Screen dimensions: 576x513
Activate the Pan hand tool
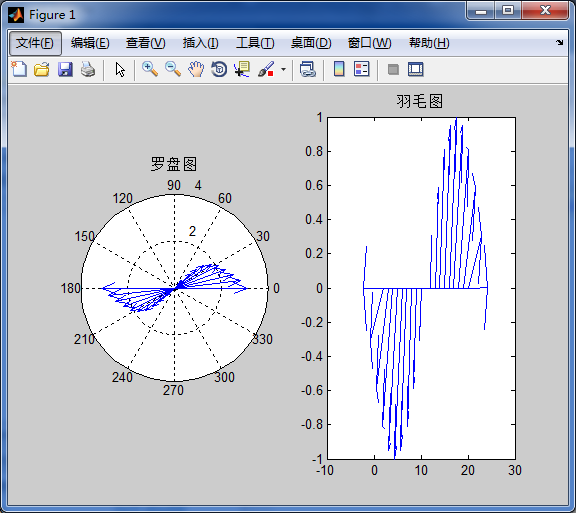[x=196, y=69]
